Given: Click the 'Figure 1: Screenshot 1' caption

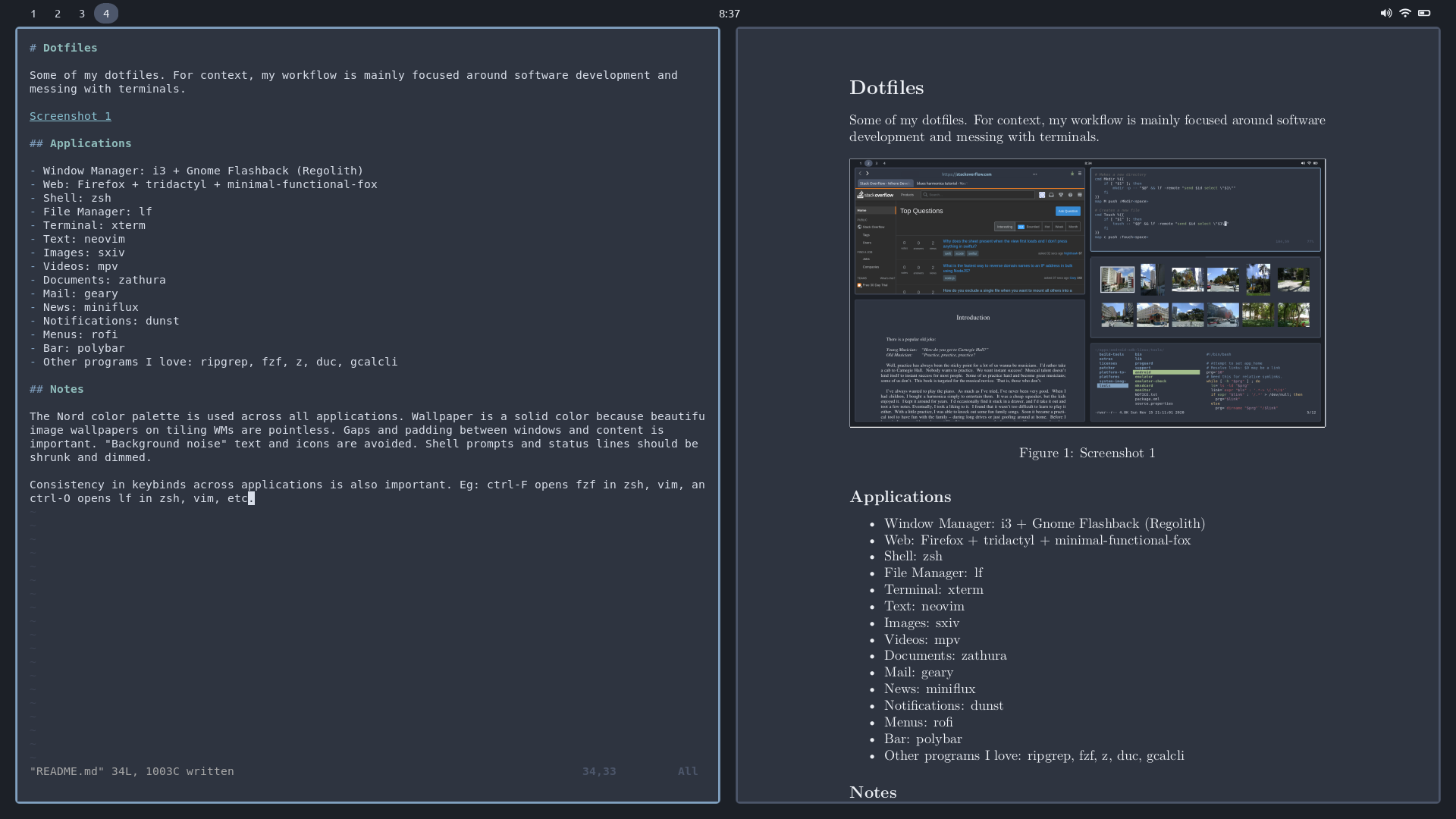Looking at the screenshot, I should point(1087,453).
